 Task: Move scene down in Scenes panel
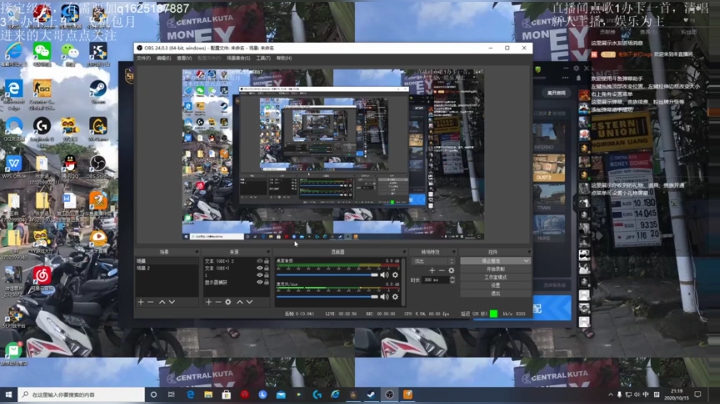(x=172, y=302)
